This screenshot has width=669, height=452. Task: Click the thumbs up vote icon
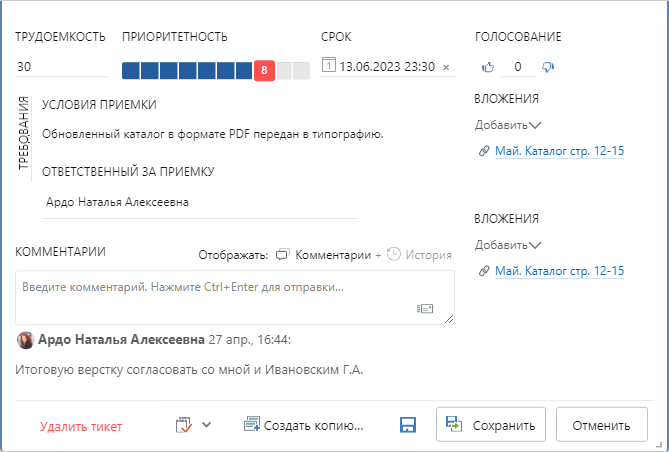(489, 67)
